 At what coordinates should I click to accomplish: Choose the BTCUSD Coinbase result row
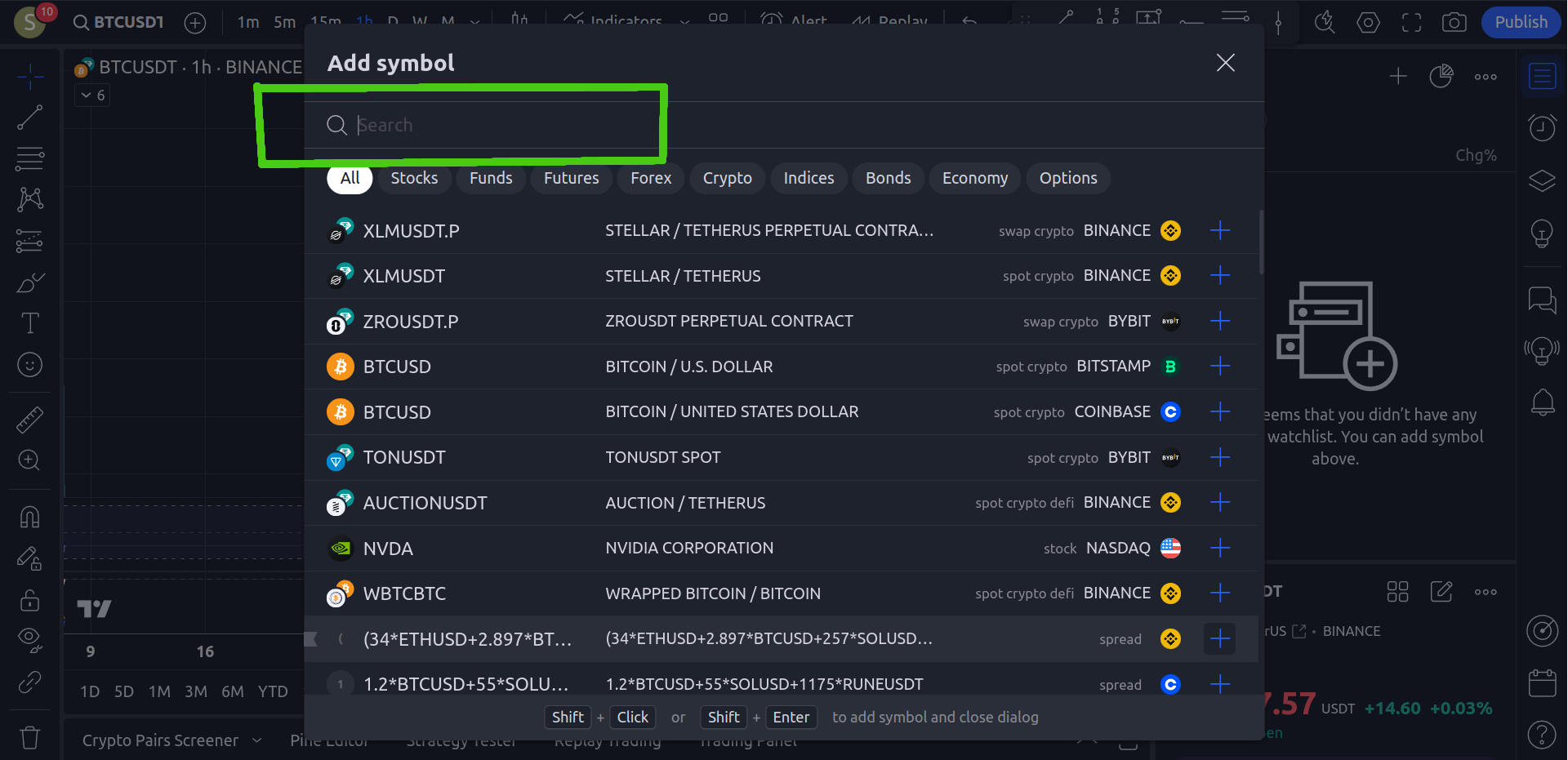pyautogui.click(x=735, y=411)
